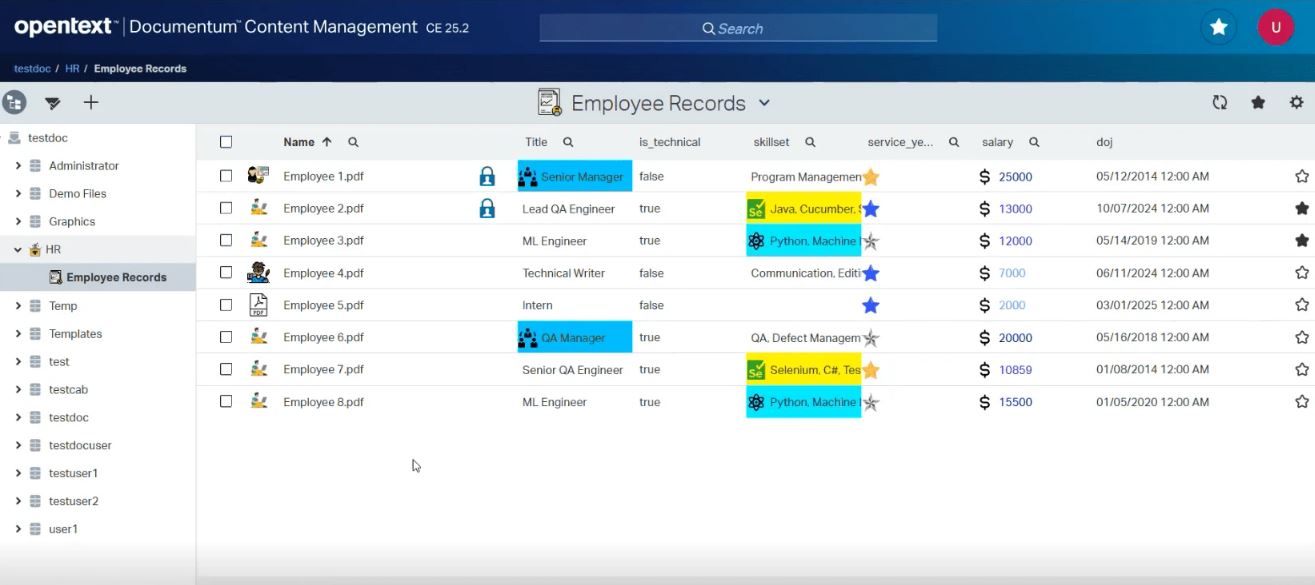
Task: Mark Employee 4.pdf row as favorite
Action: [1301, 273]
